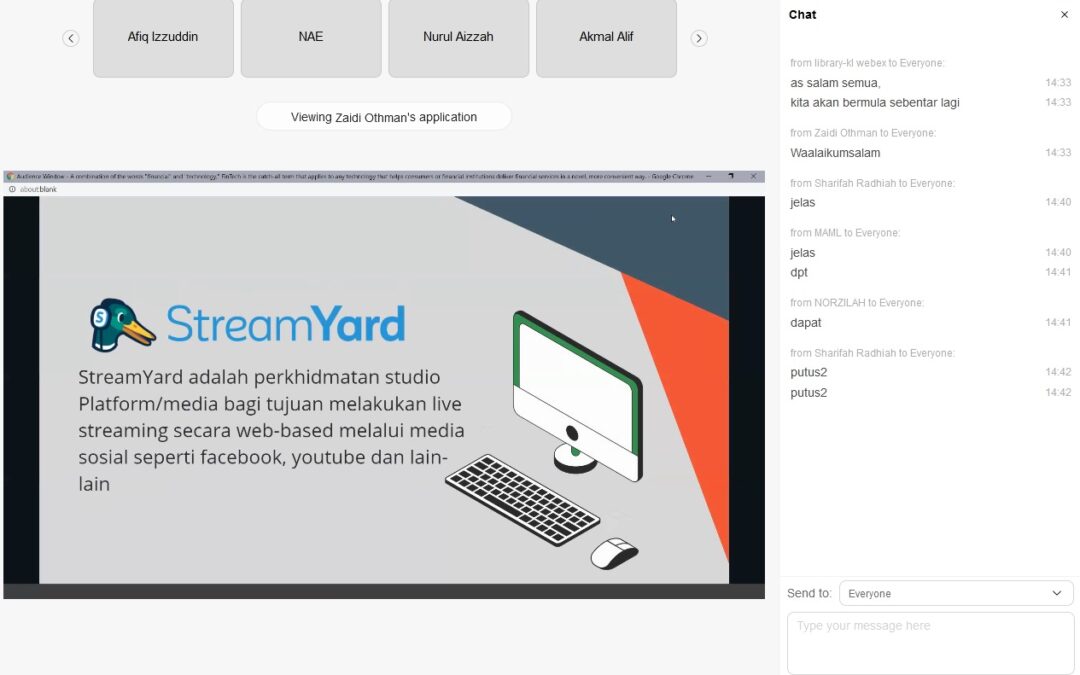
Task: Click Viewing Zaidi Othman's application label
Action: point(384,116)
